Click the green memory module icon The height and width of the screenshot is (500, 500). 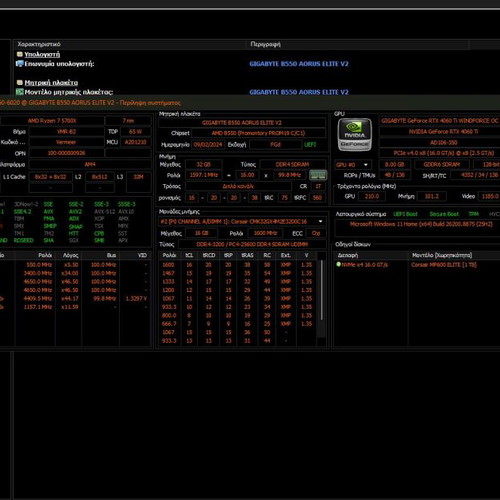click(318, 175)
